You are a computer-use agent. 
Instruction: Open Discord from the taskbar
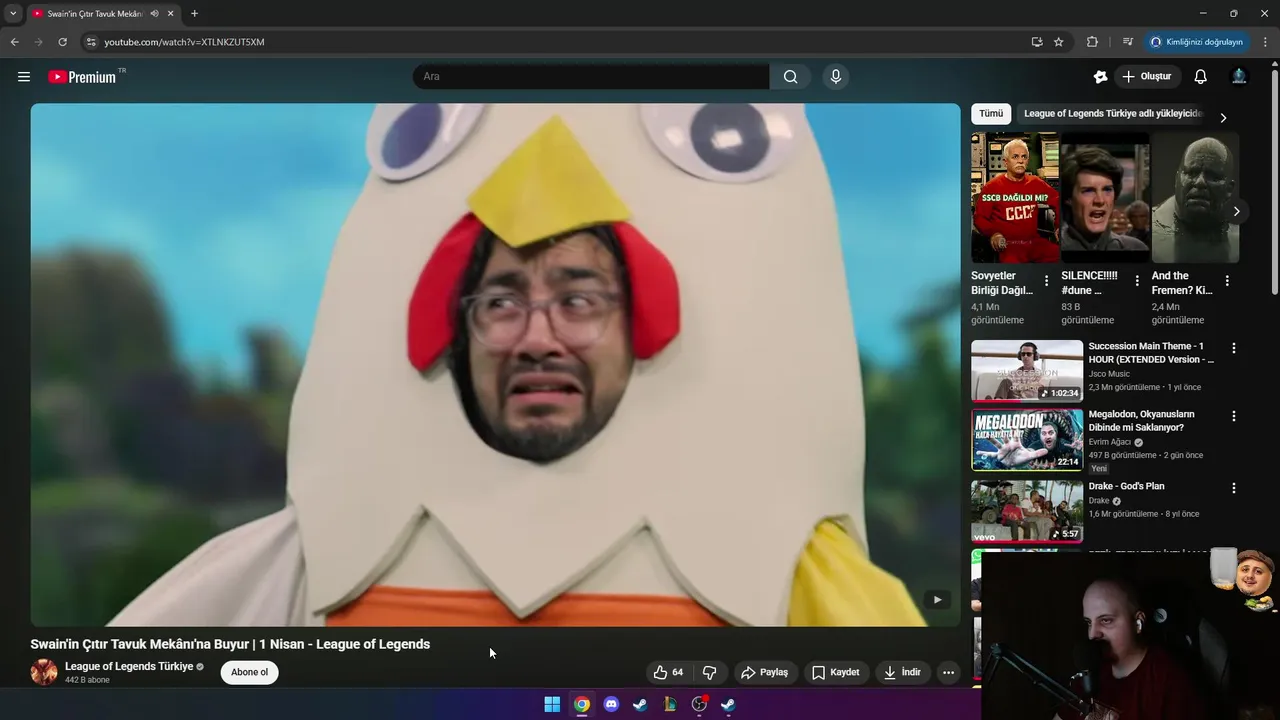tap(611, 704)
